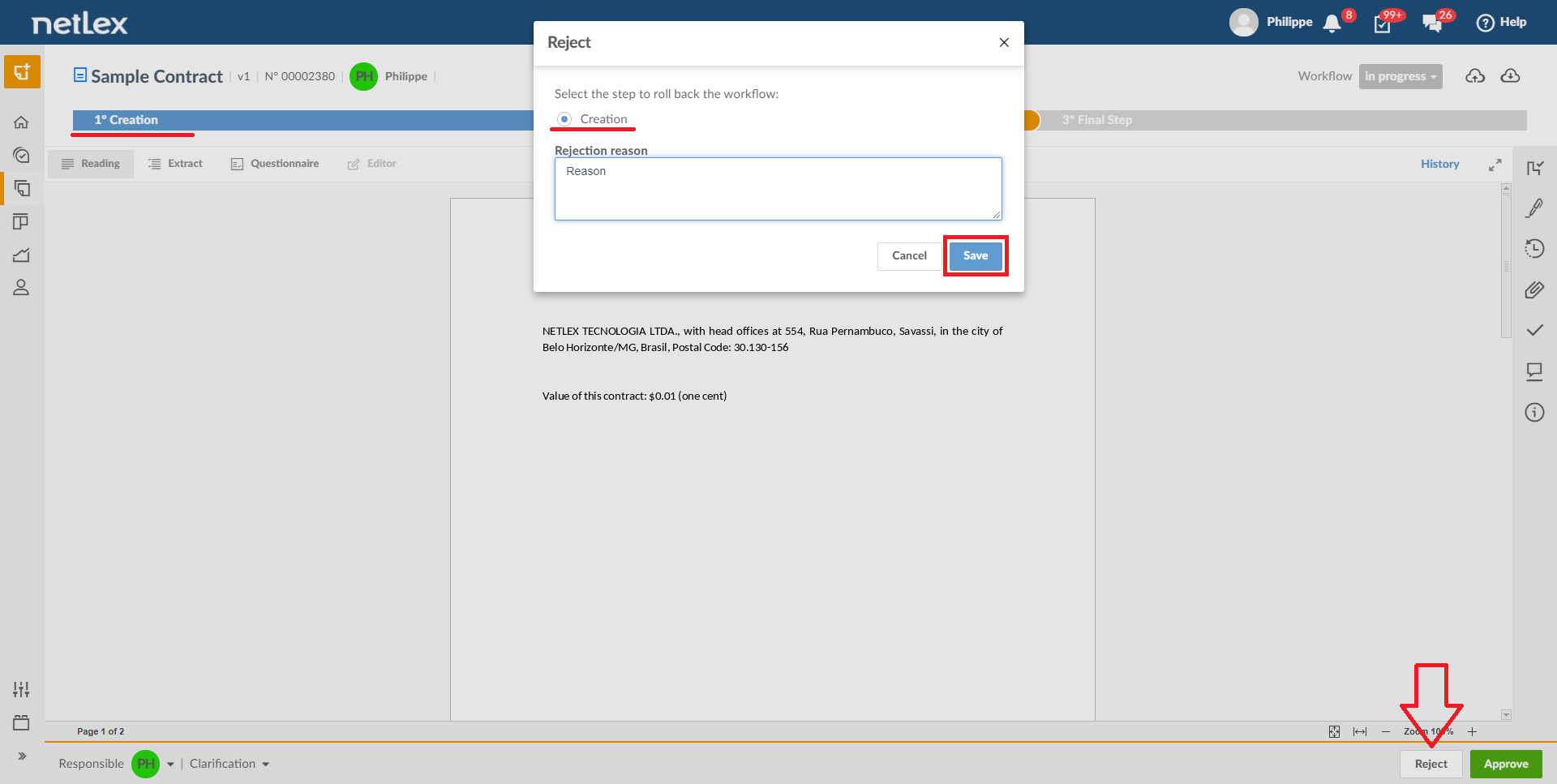1557x784 pixels.
Task: Zoom in with the plus button
Action: coord(1472,732)
